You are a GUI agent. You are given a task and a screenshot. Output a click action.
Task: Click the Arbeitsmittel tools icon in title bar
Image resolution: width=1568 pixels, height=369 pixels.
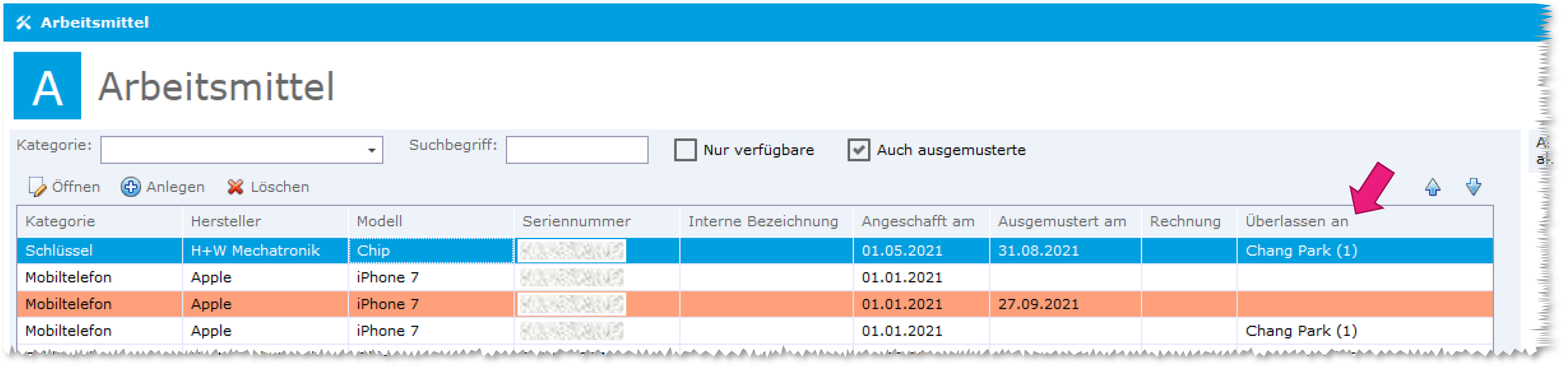click(24, 22)
